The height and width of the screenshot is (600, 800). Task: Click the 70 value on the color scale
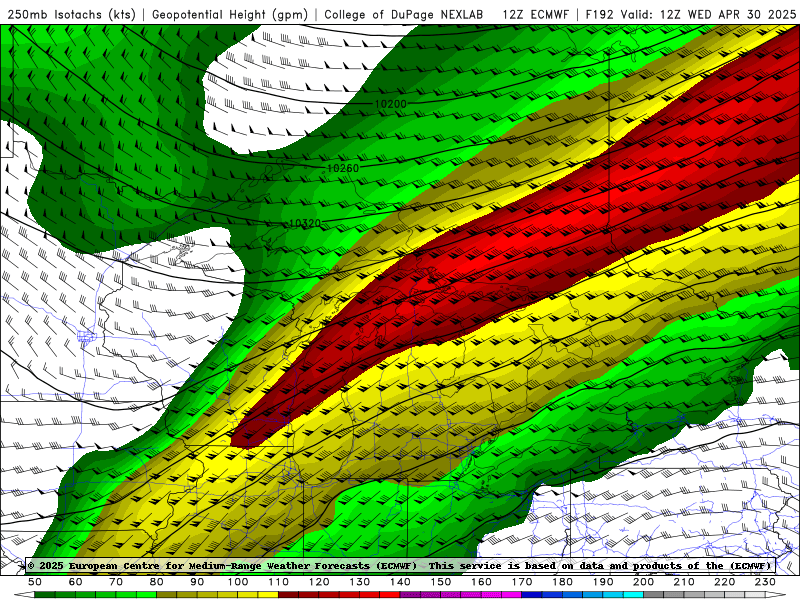click(116, 582)
